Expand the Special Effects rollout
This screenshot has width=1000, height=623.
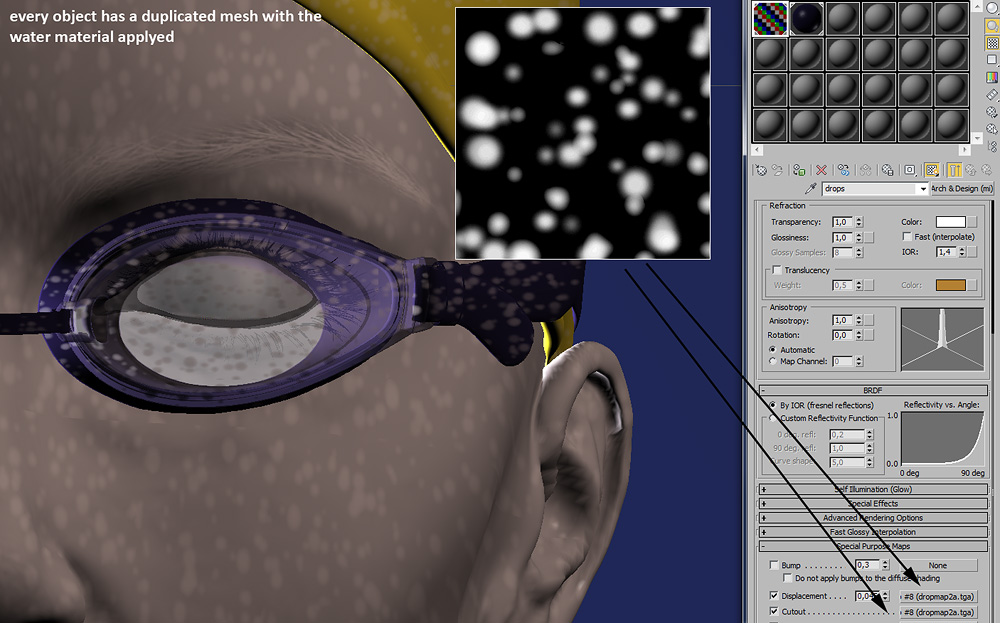point(873,504)
